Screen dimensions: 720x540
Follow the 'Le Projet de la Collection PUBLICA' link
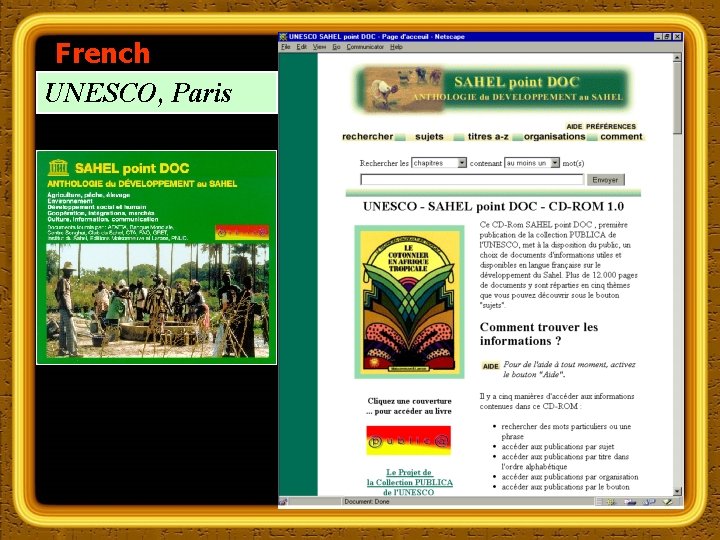tap(409, 482)
